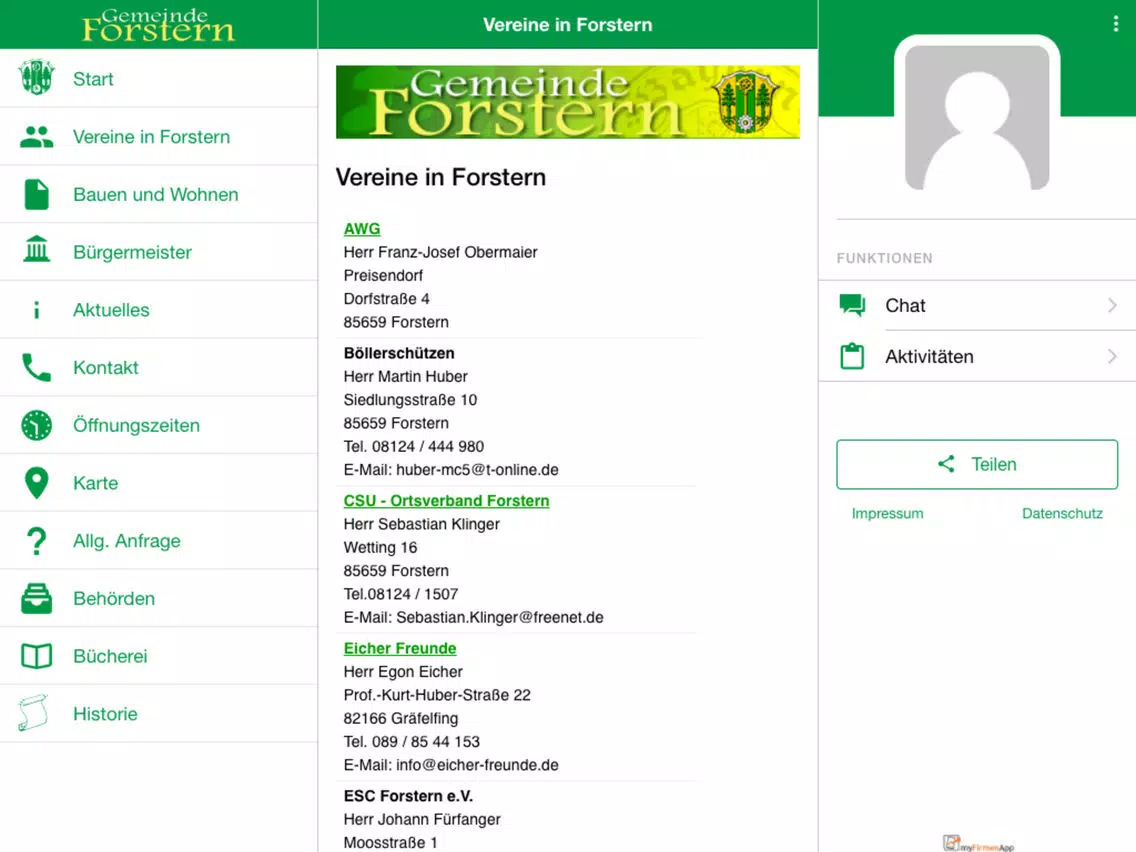Expand Aktivitäten using its chevron arrow
The image size is (1136, 852).
(1112, 356)
